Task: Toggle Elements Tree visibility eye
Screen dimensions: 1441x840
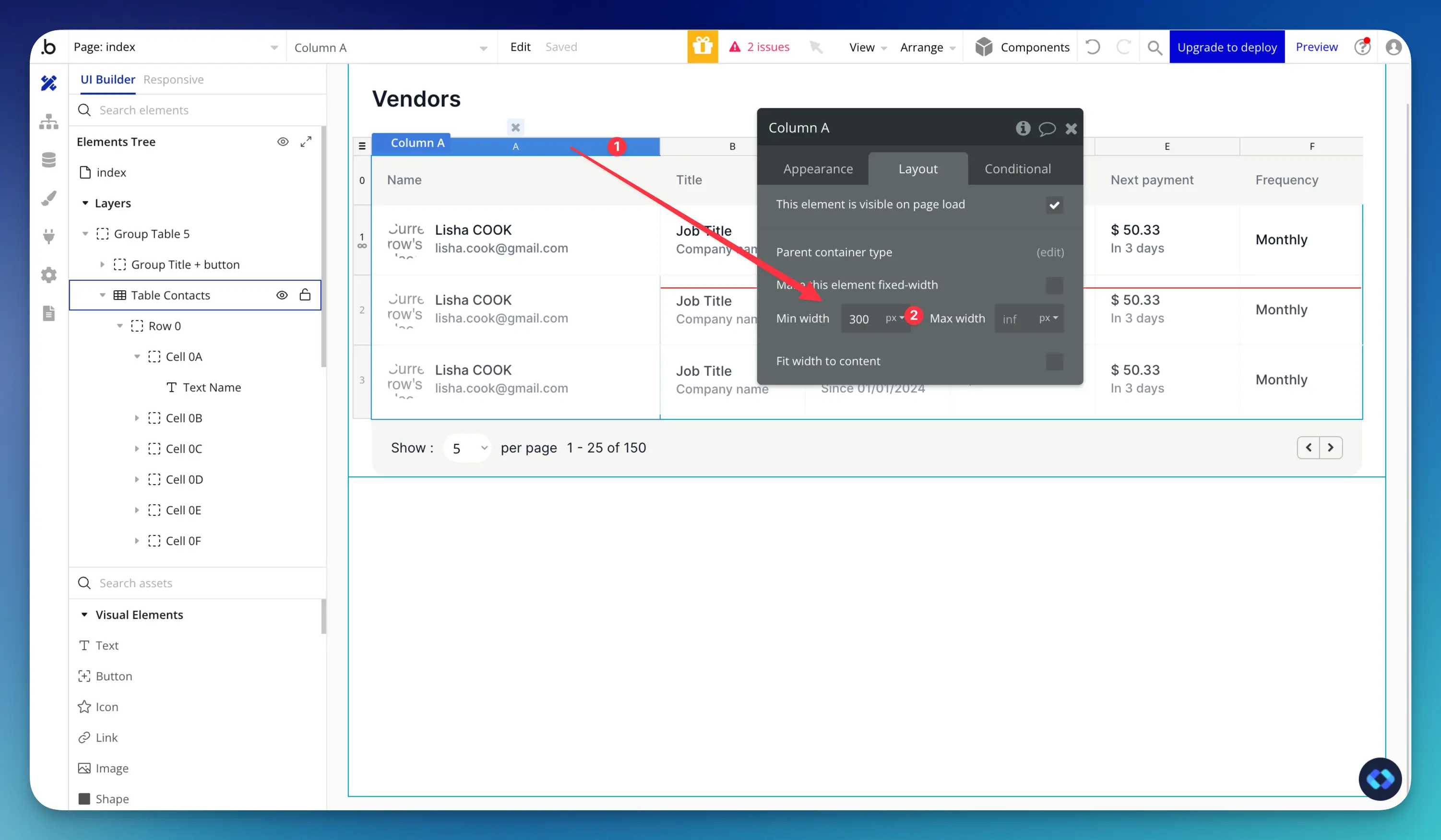Action: 283,142
